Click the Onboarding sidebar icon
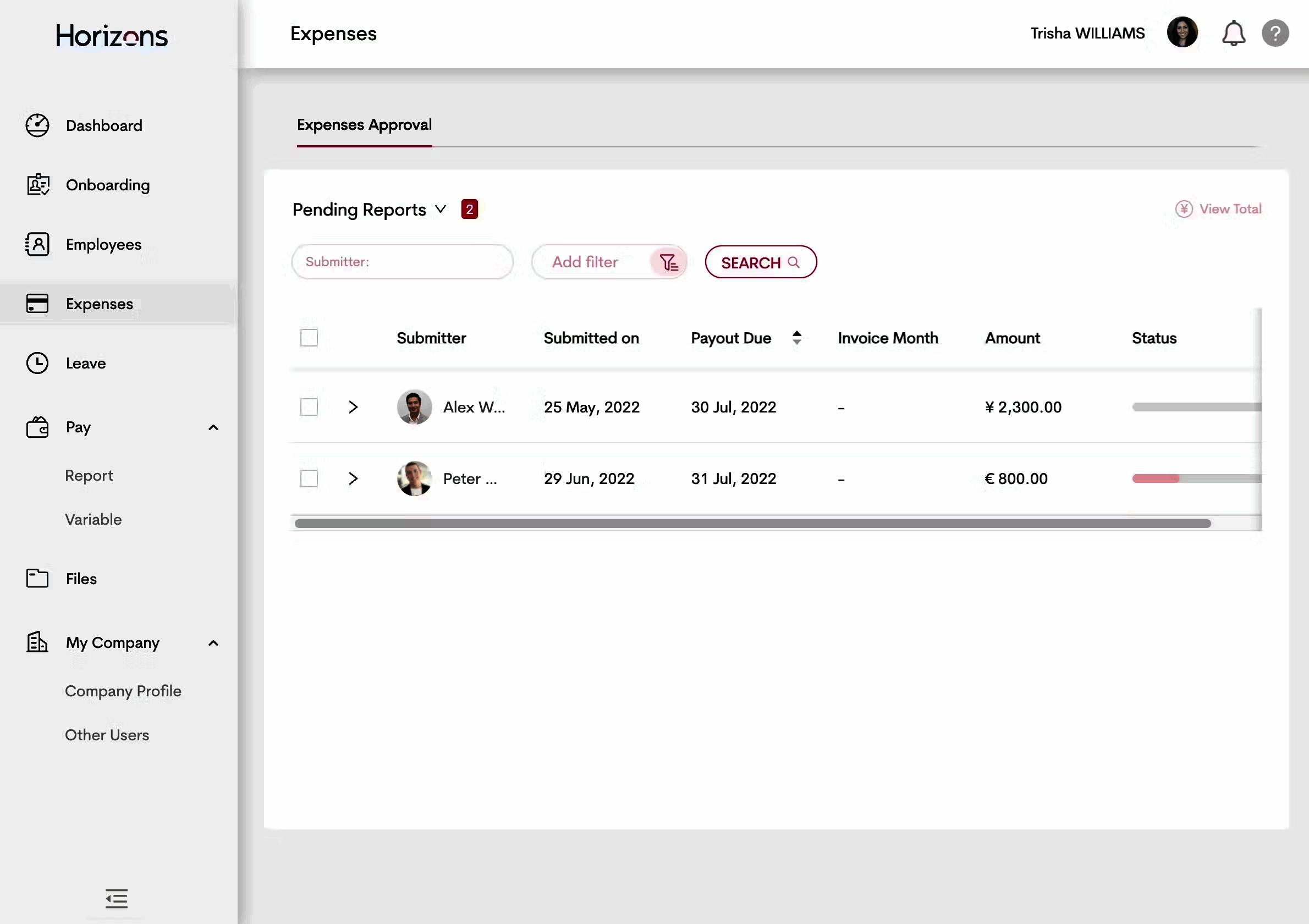Image resolution: width=1309 pixels, height=924 pixels. pyautogui.click(x=37, y=185)
